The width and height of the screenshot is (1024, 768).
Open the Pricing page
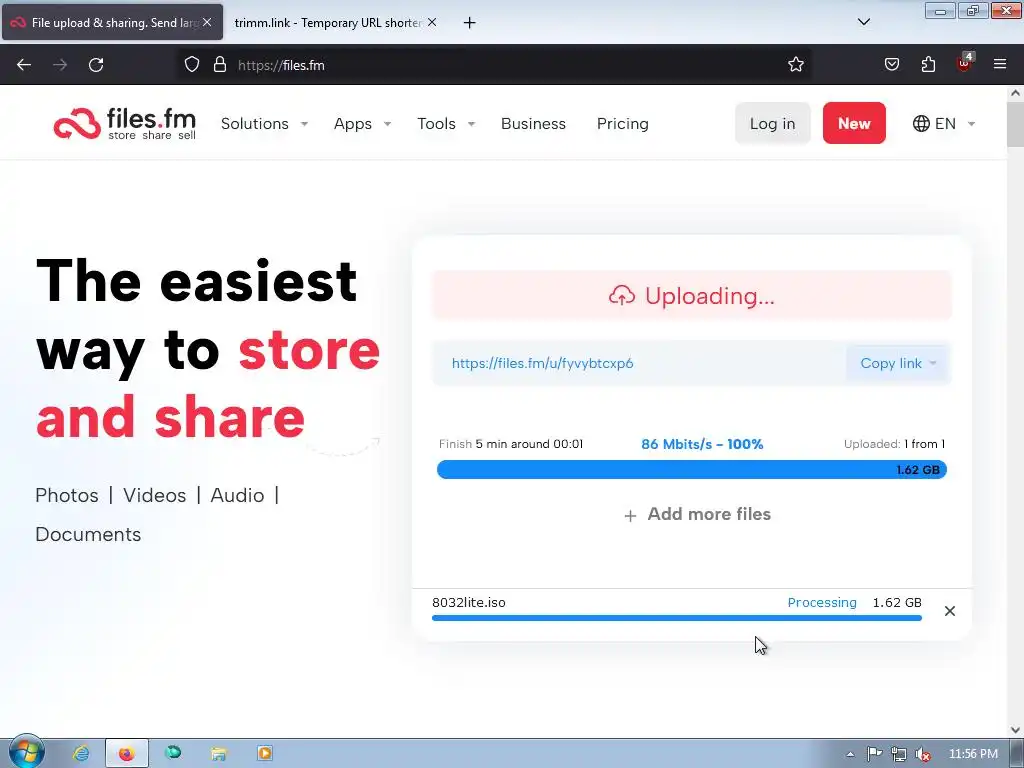(x=622, y=123)
